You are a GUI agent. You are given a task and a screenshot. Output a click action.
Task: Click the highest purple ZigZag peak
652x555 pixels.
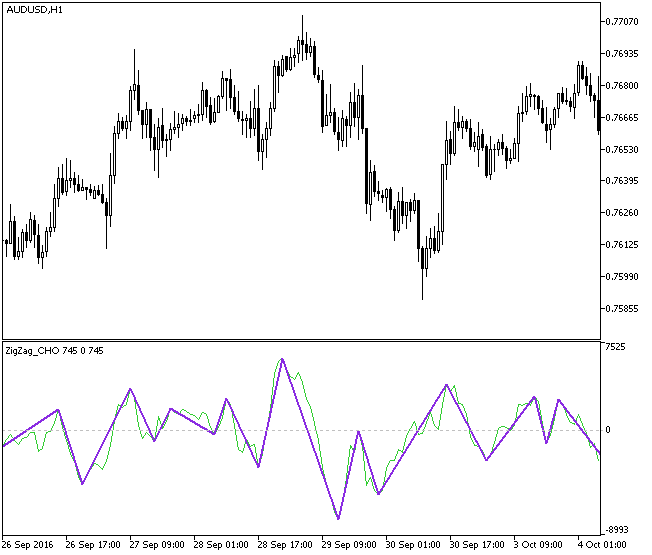pyautogui.click(x=283, y=359)
